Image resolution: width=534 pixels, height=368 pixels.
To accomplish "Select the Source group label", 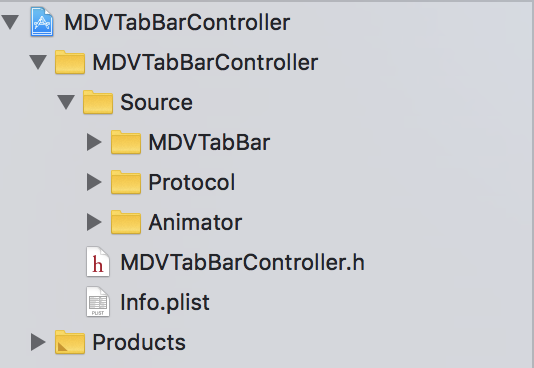I will click(156, 102).
